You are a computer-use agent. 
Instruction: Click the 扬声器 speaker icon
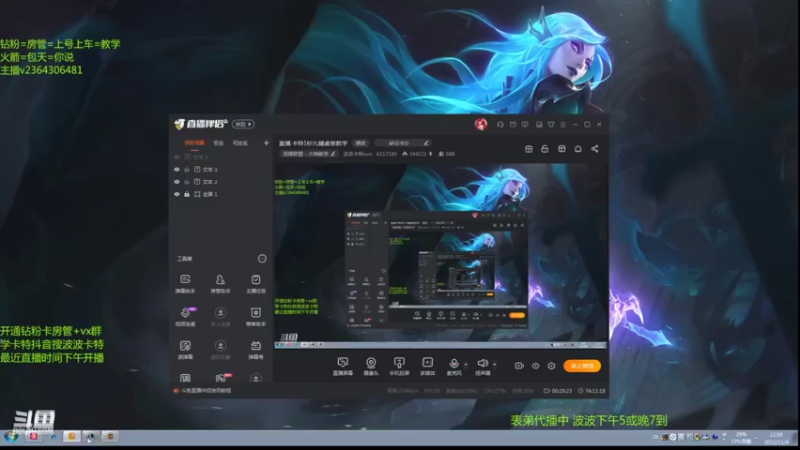pyautogui.click(x=482, y=363)
